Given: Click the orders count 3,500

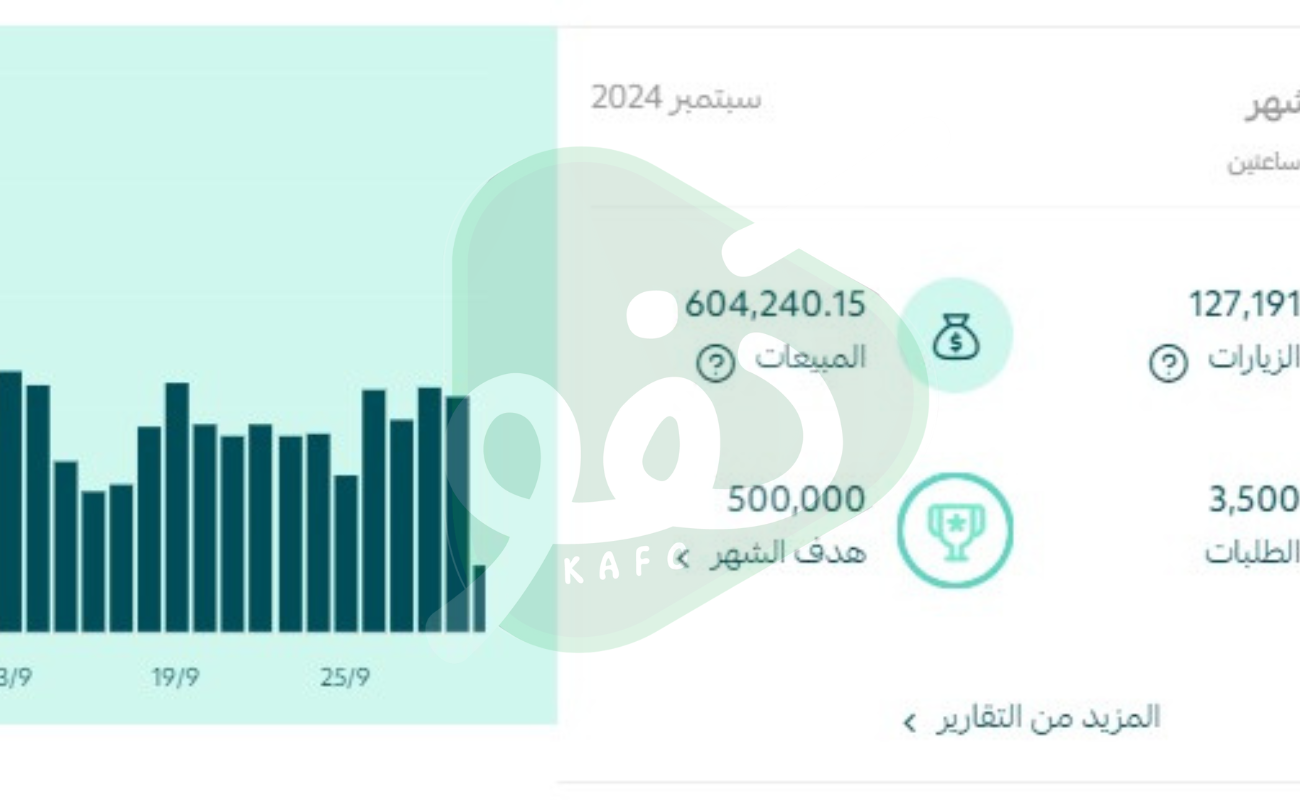Looking at the screenshot, I should pos(1253,499).
